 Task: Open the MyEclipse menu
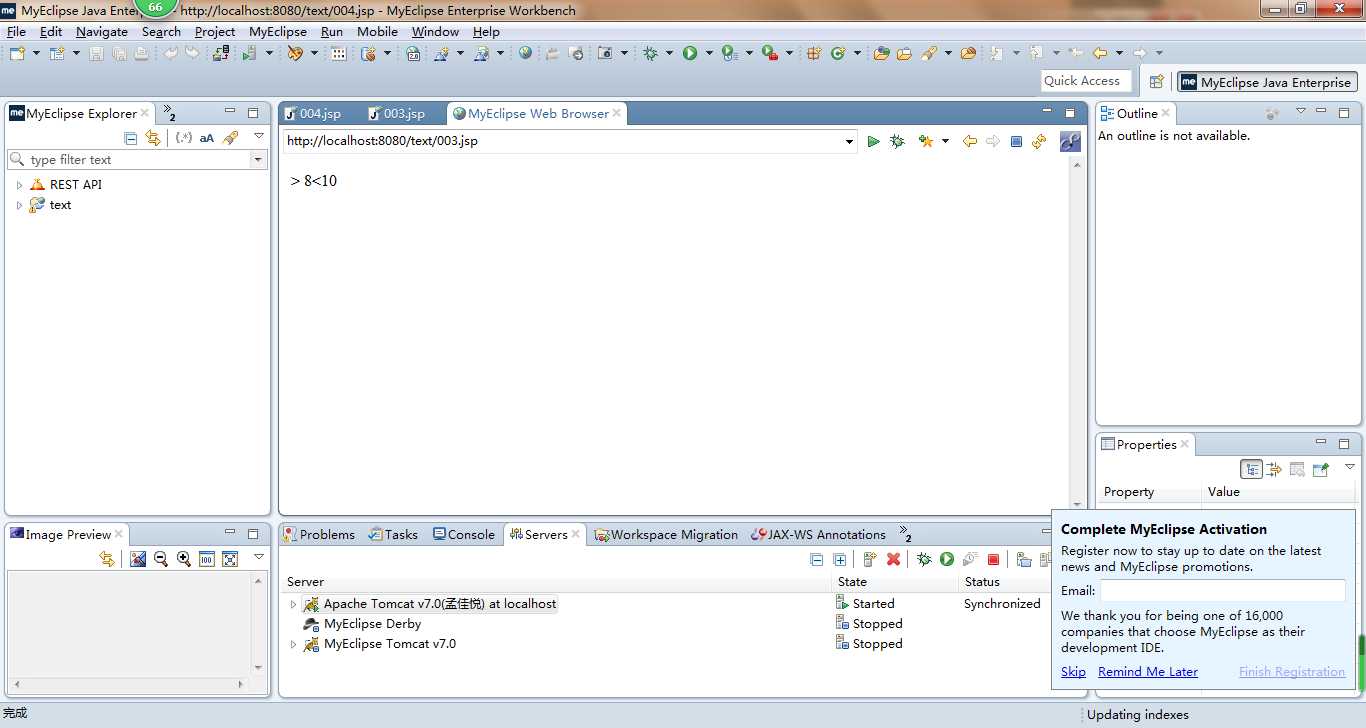[x=278, y=32]
